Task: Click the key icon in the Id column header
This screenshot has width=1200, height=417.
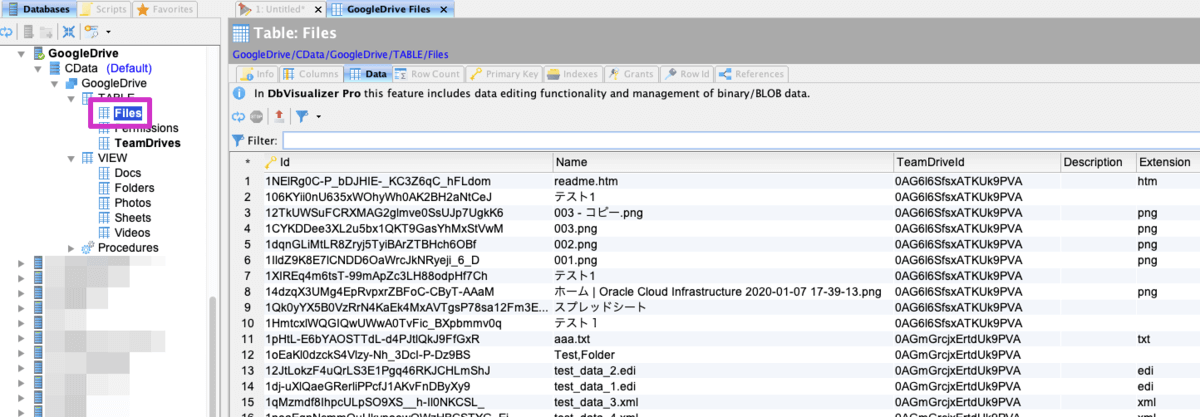Action: [271, 162]
